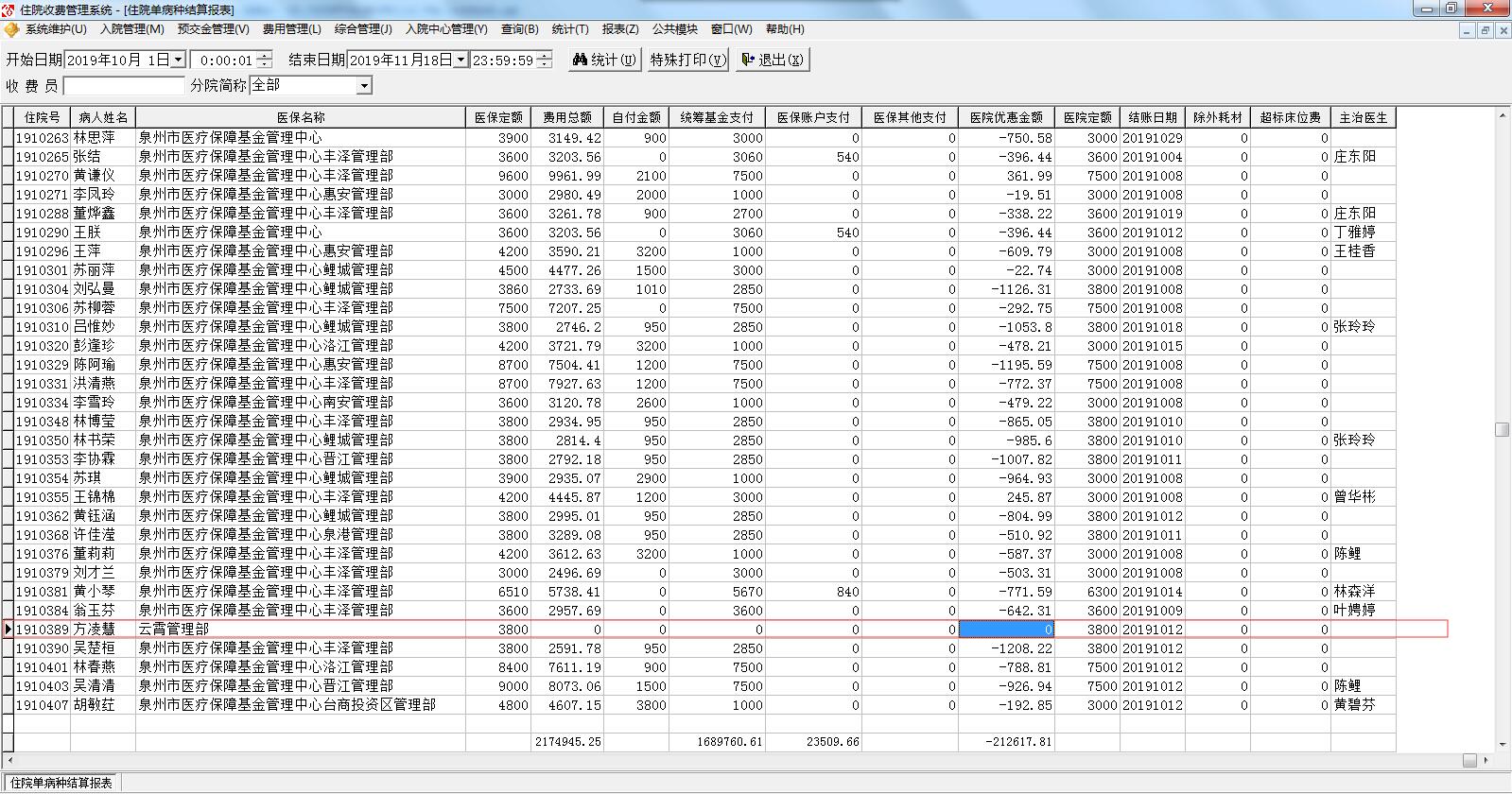1512x794 pixels.
Task: Open the 综合管理(J) menu
Action: [x=363, y=29]
